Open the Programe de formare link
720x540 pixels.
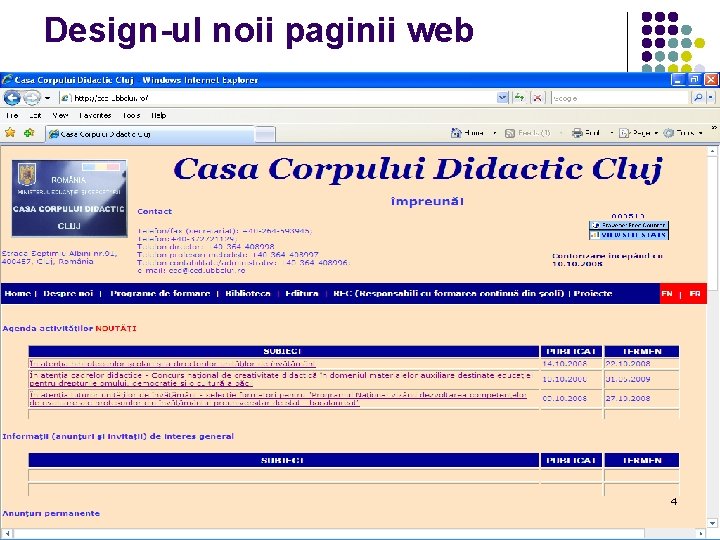160,293
